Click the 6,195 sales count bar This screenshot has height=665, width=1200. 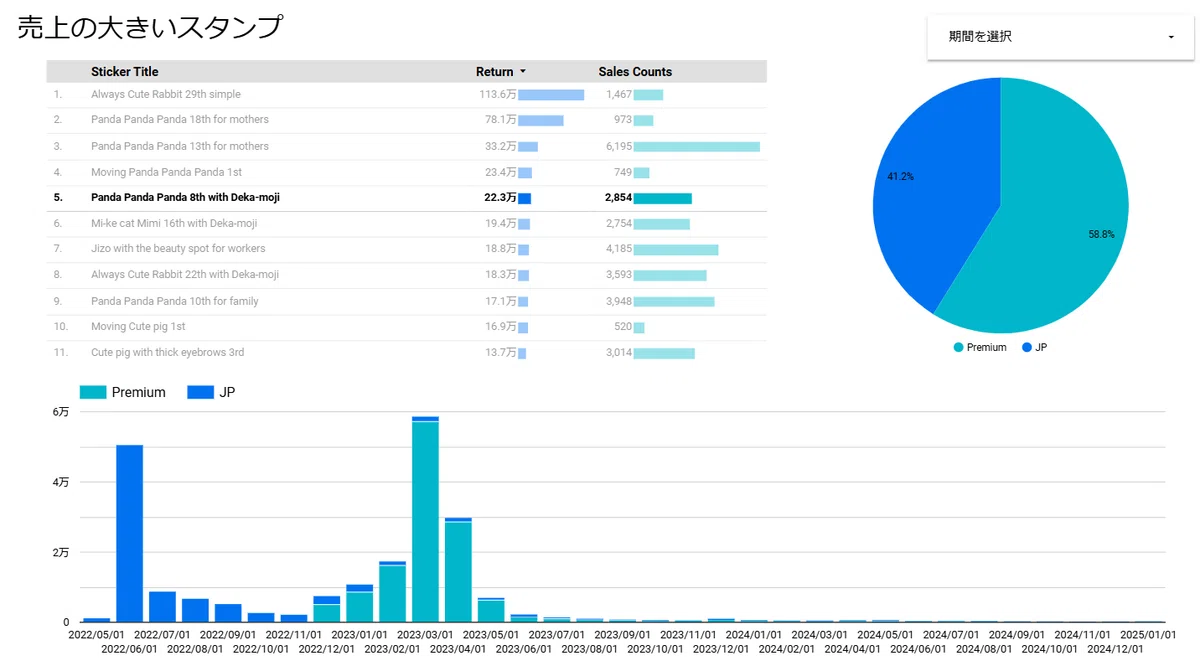(x=696, y=147)
